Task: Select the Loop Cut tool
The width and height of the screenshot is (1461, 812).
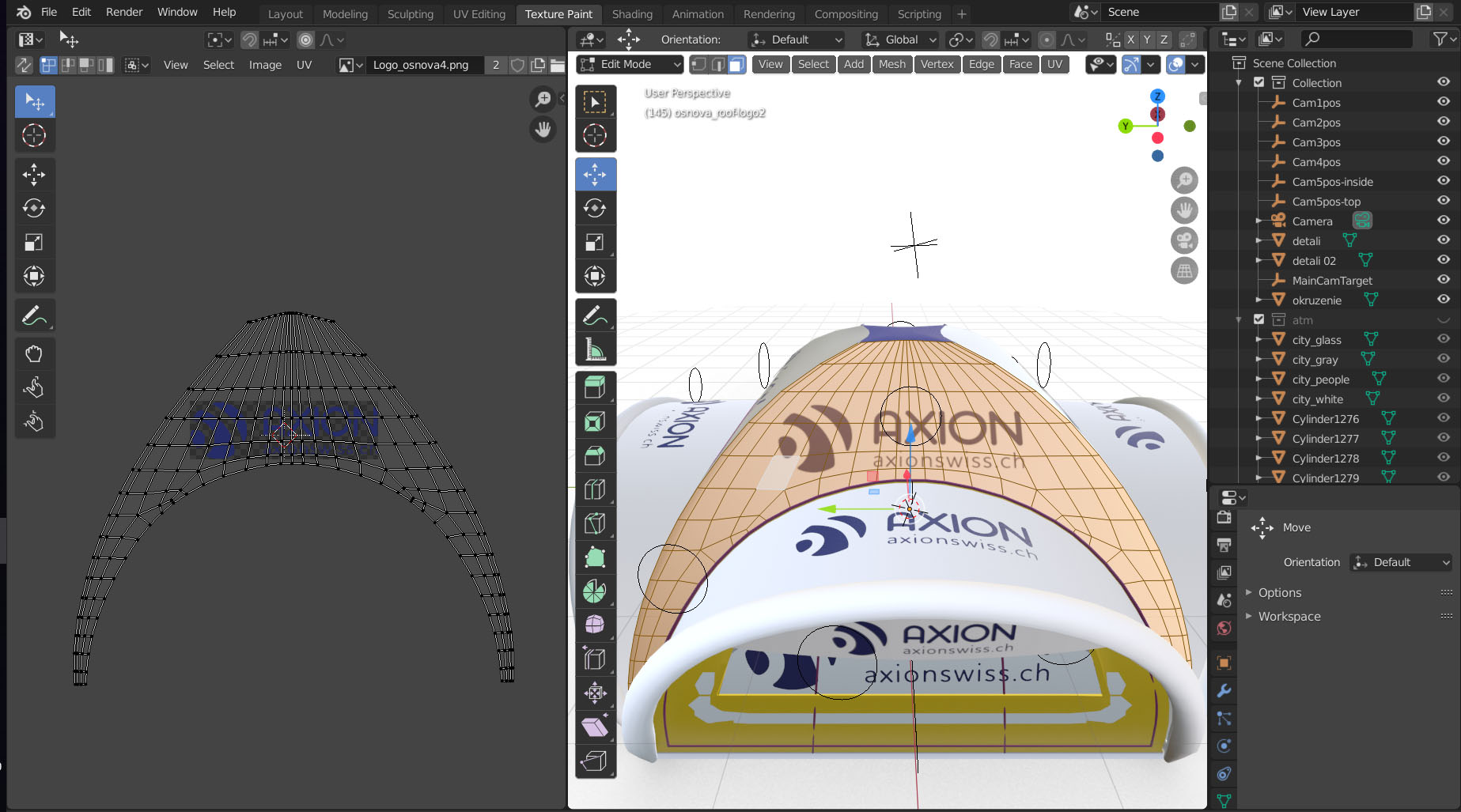Action: point(595,489)
